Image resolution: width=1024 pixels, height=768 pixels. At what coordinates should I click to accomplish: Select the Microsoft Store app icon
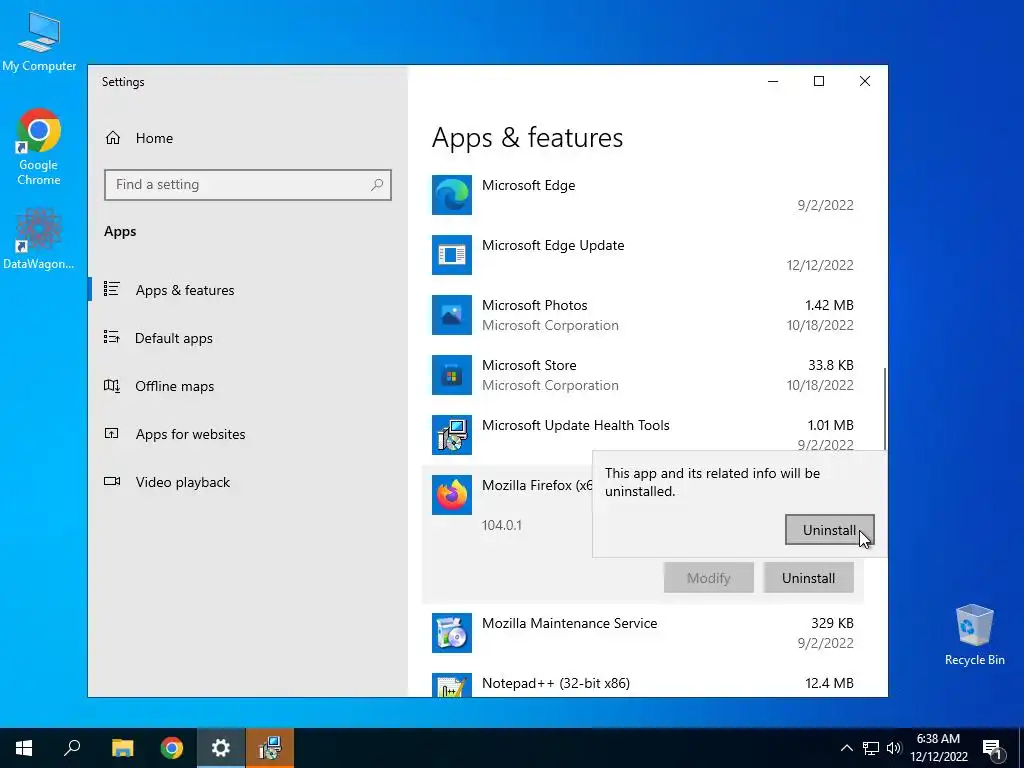coord(451,375)
